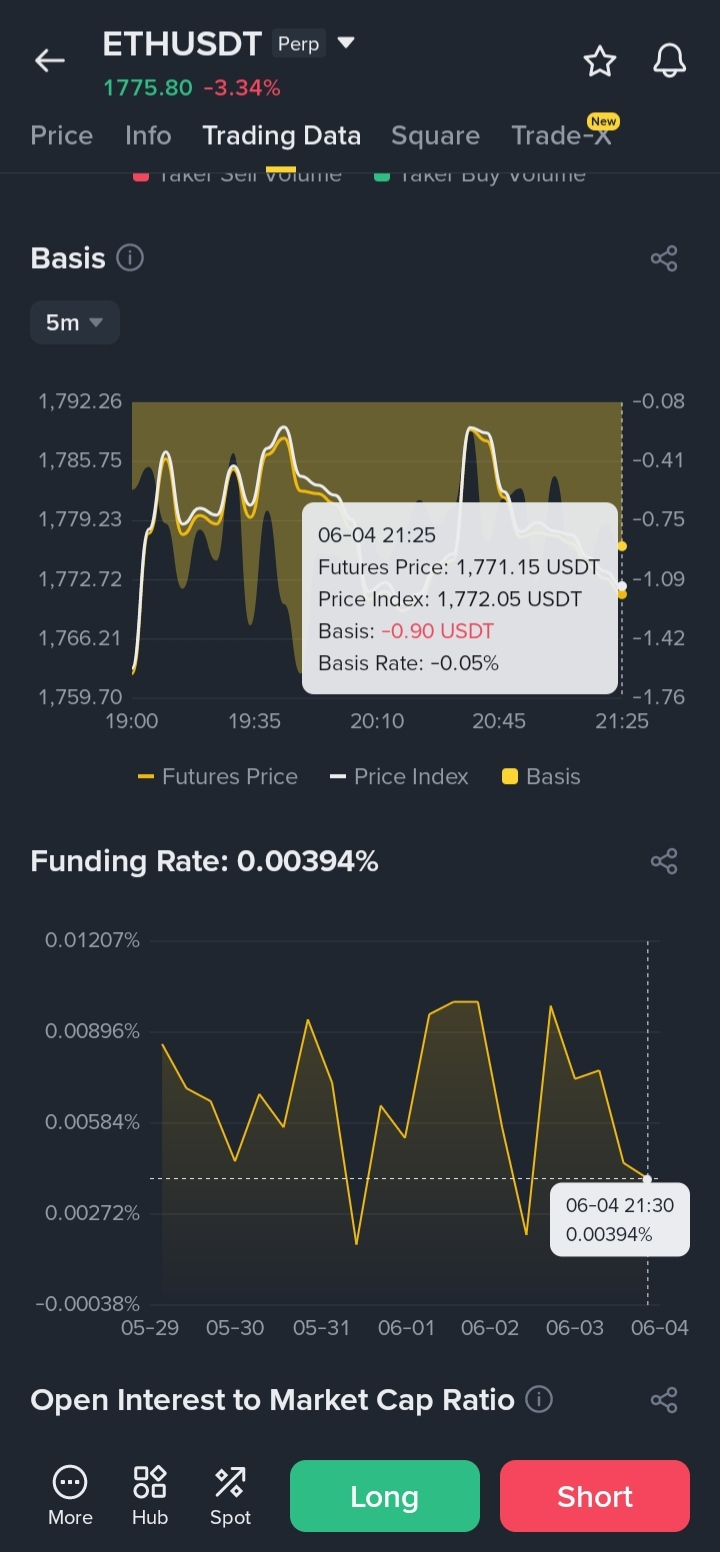The width and height of the screenshot is (720, 1552).
Task: Open the Square tab
Action: [435, 135]
